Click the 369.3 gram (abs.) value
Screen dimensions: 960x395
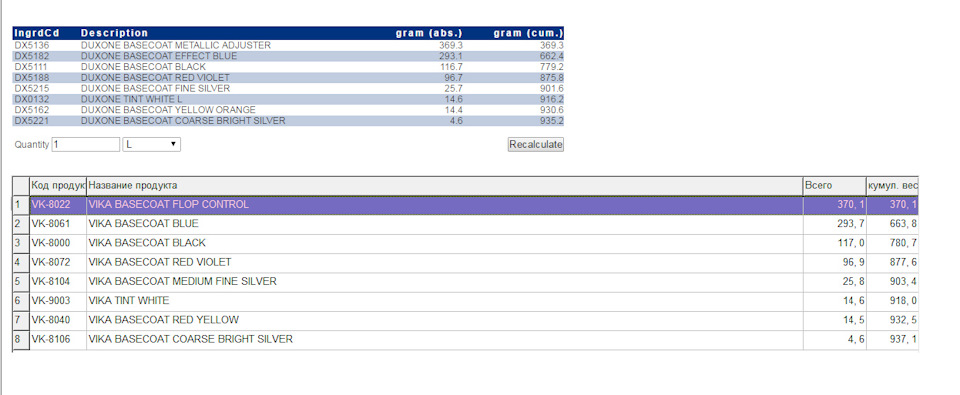click(x=451, y=45)
